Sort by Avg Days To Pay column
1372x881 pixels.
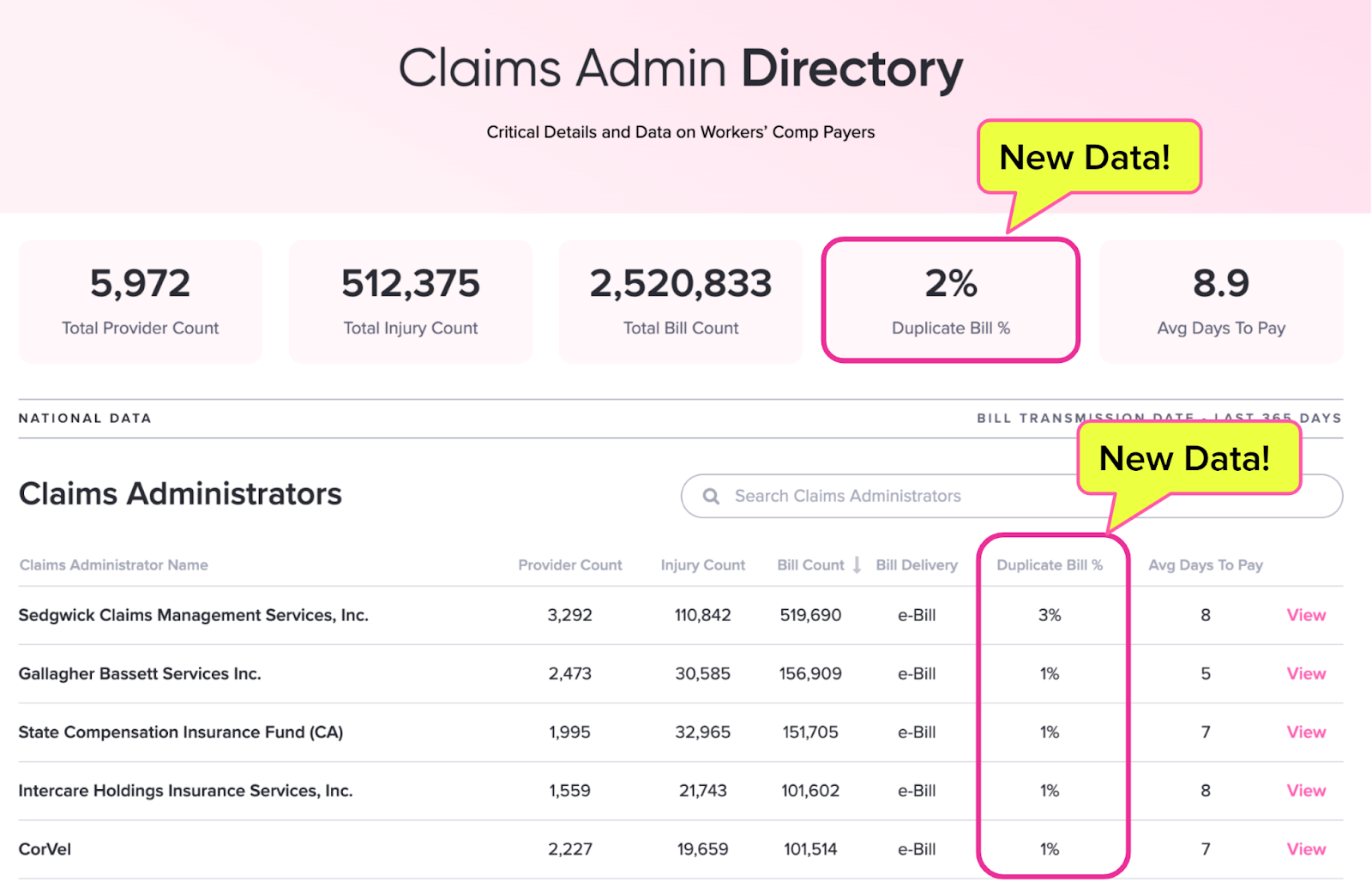1205,564
